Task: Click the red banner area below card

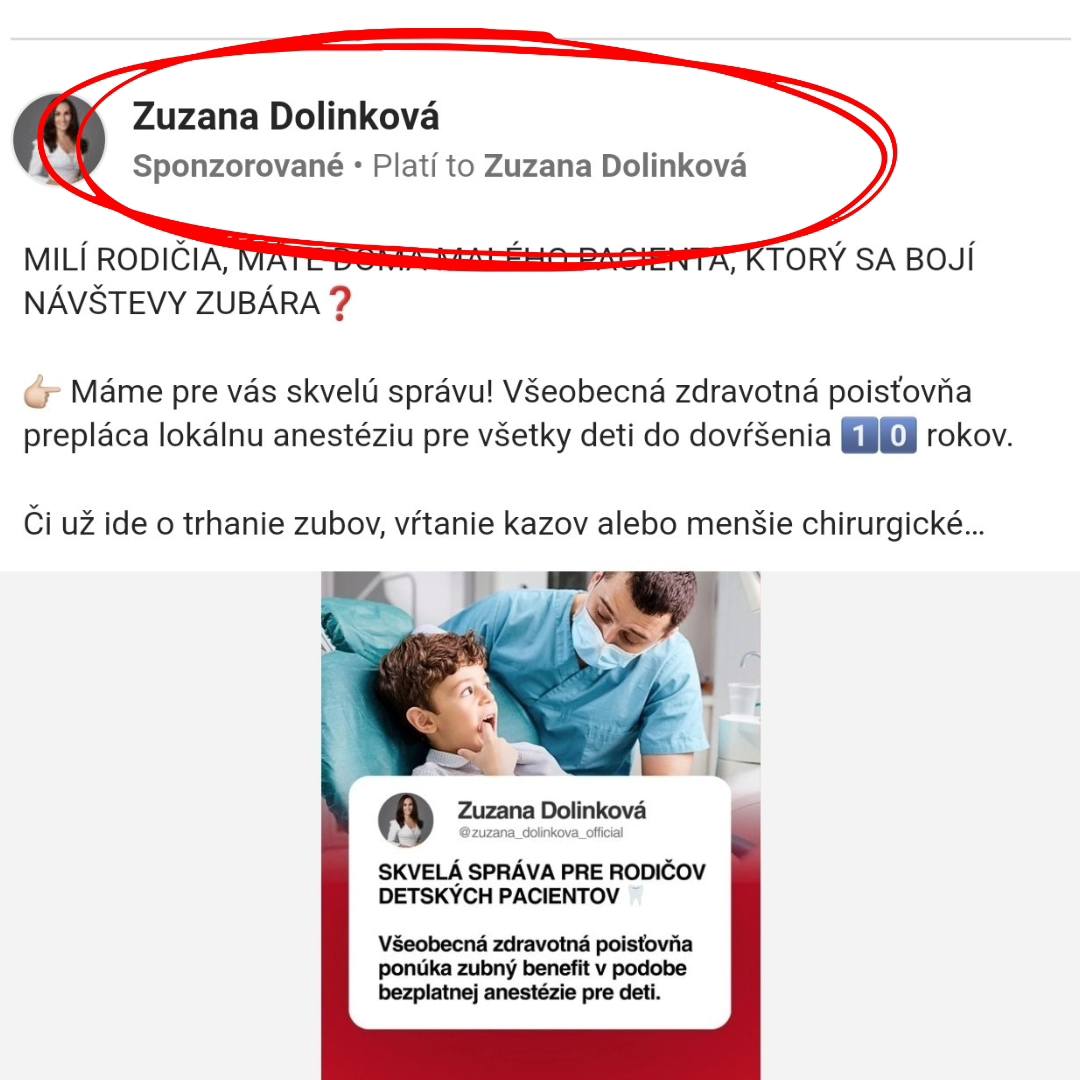Action: point(541,1055)
